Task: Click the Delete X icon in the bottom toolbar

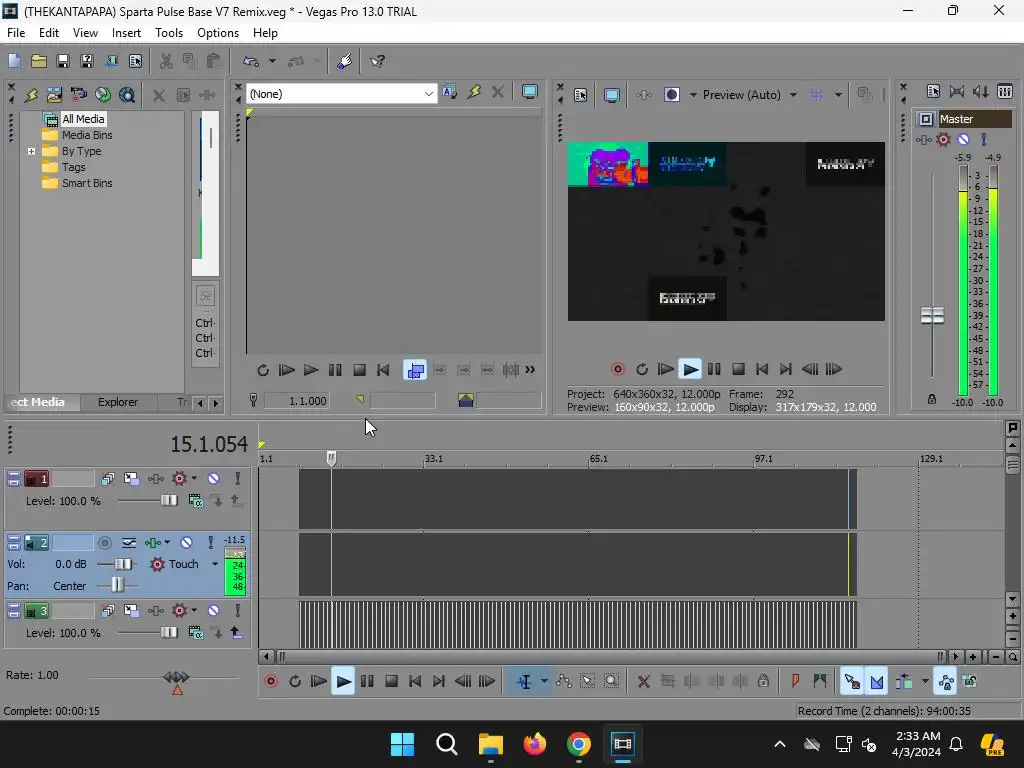Action: coord(643,682)
